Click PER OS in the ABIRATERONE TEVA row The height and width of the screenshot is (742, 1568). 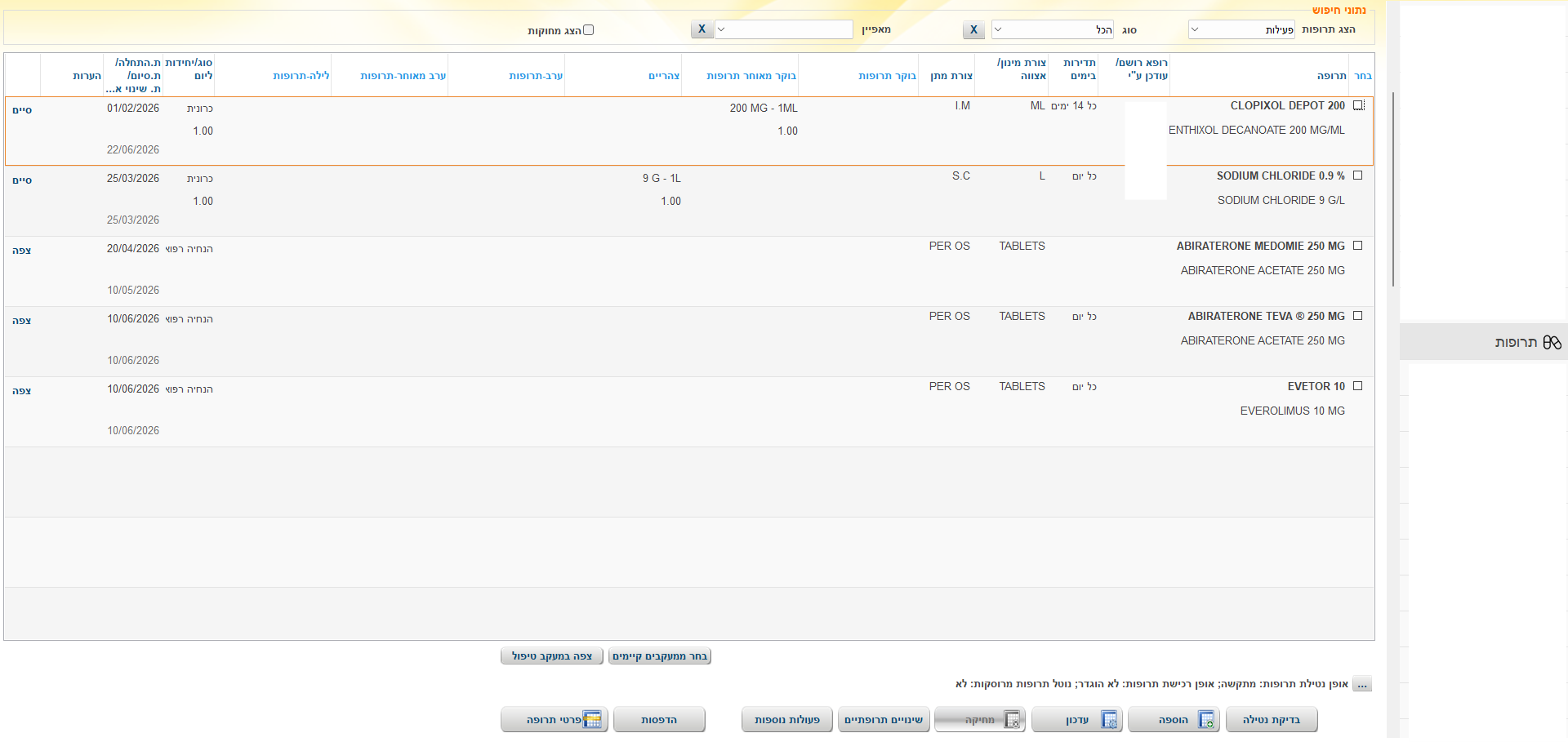[950, 316]
